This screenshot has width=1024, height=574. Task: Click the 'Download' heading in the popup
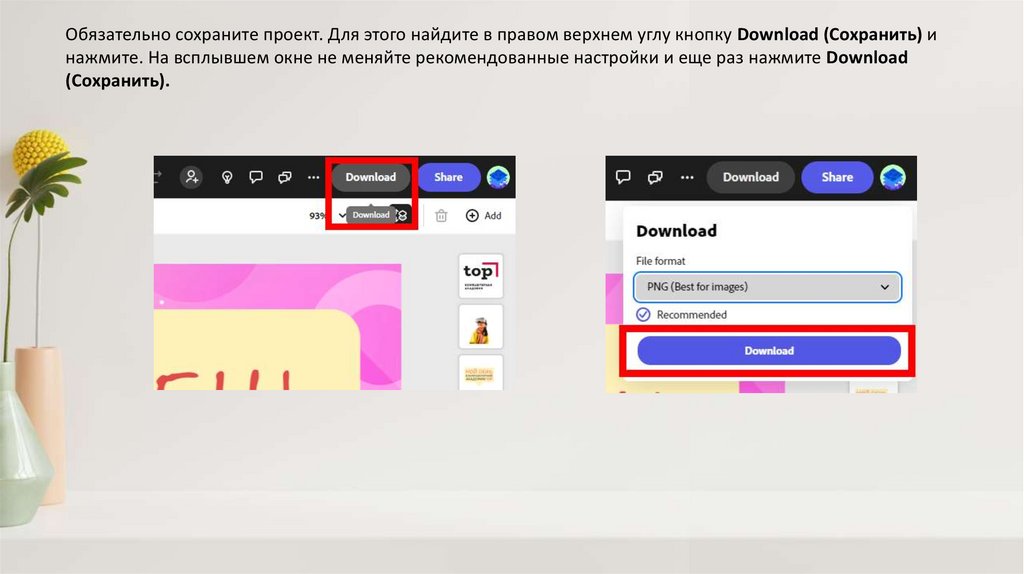pos(676,231)
